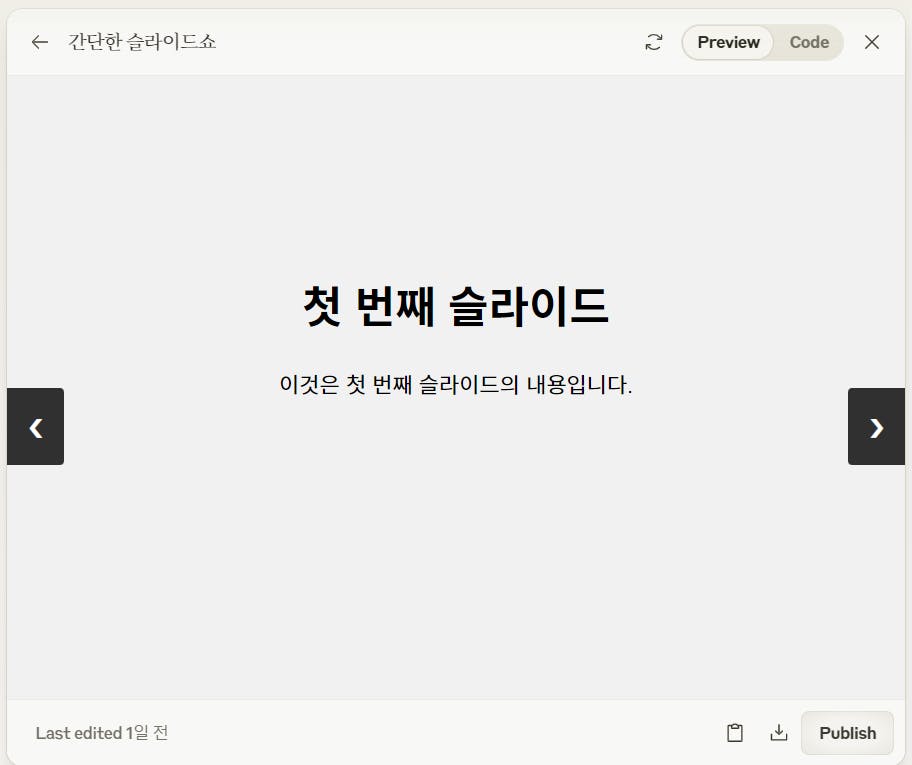Open the download options icon
This screenshot has height=765, width=912.
click(779, 732)
